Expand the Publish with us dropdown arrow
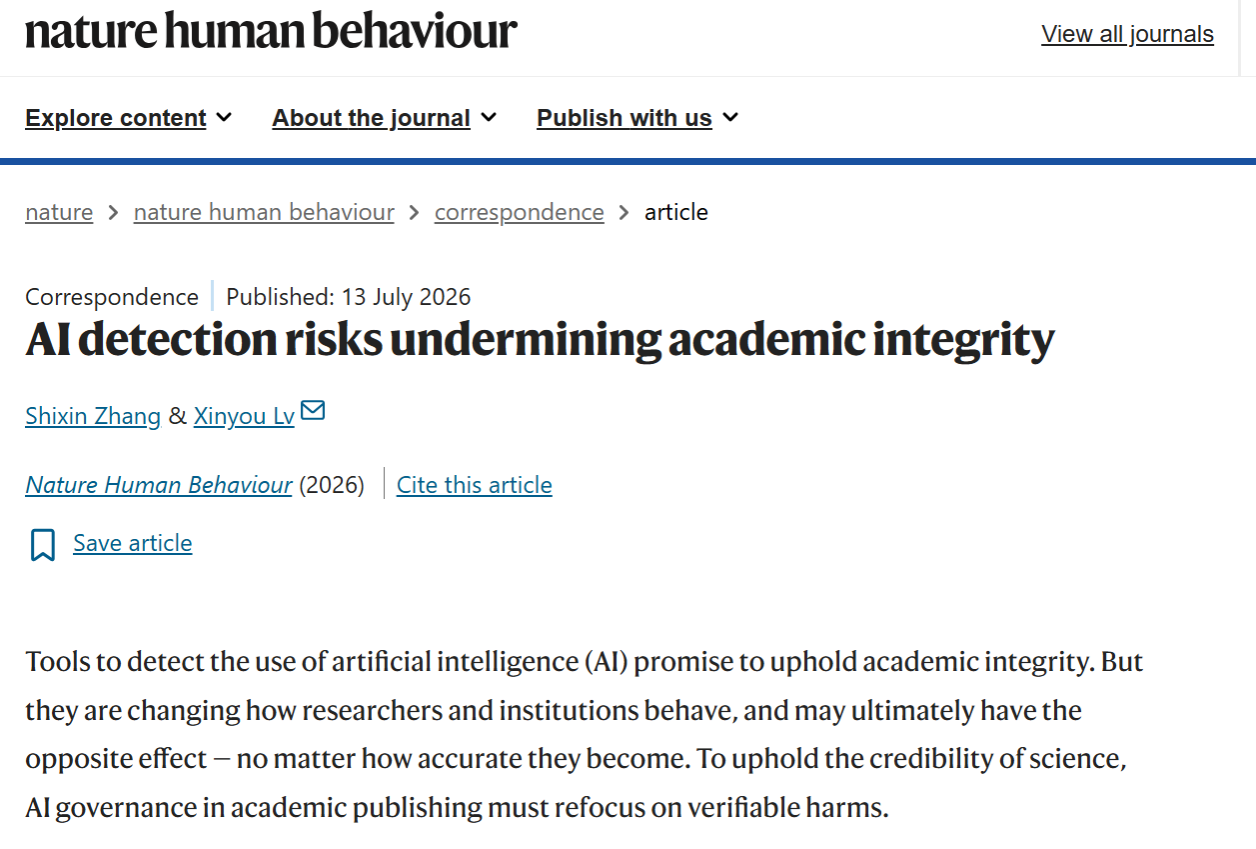 [x=730, y=118]
